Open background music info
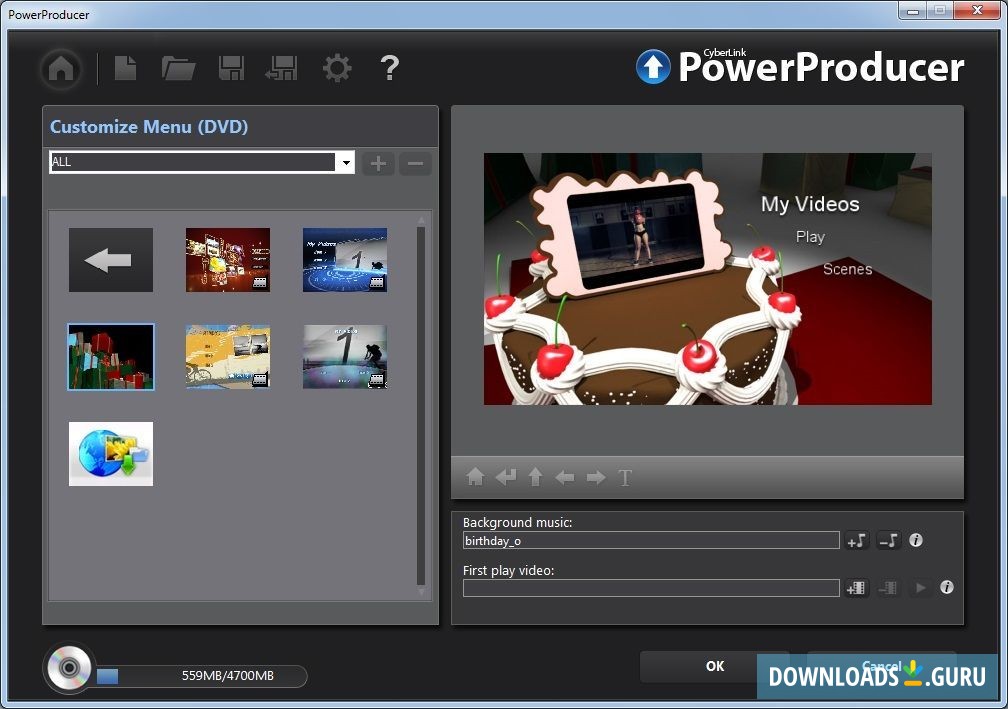Viewport: 1008px width, 709px height. coord(915,540)
